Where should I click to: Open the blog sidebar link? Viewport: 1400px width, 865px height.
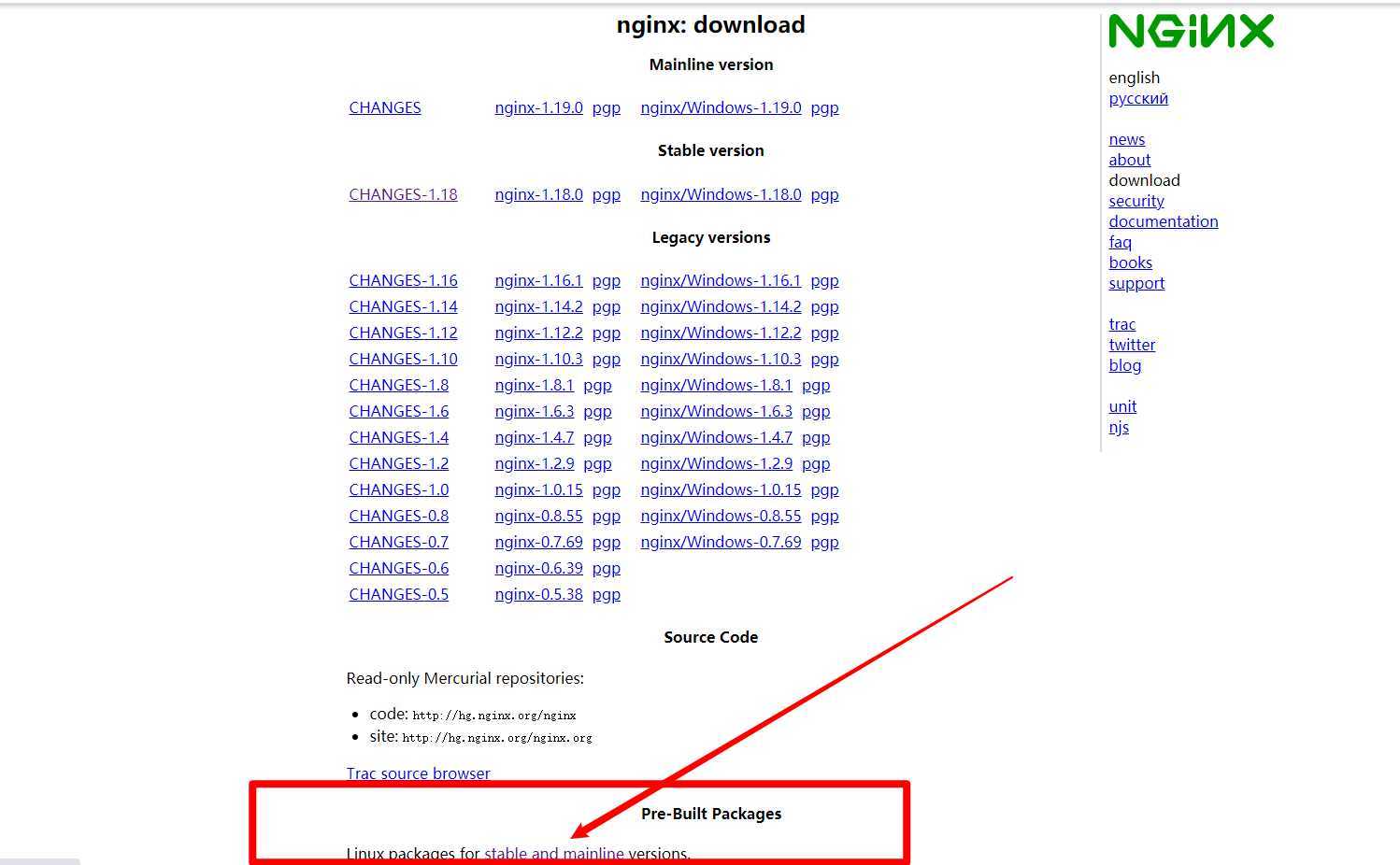[1124, 365]
